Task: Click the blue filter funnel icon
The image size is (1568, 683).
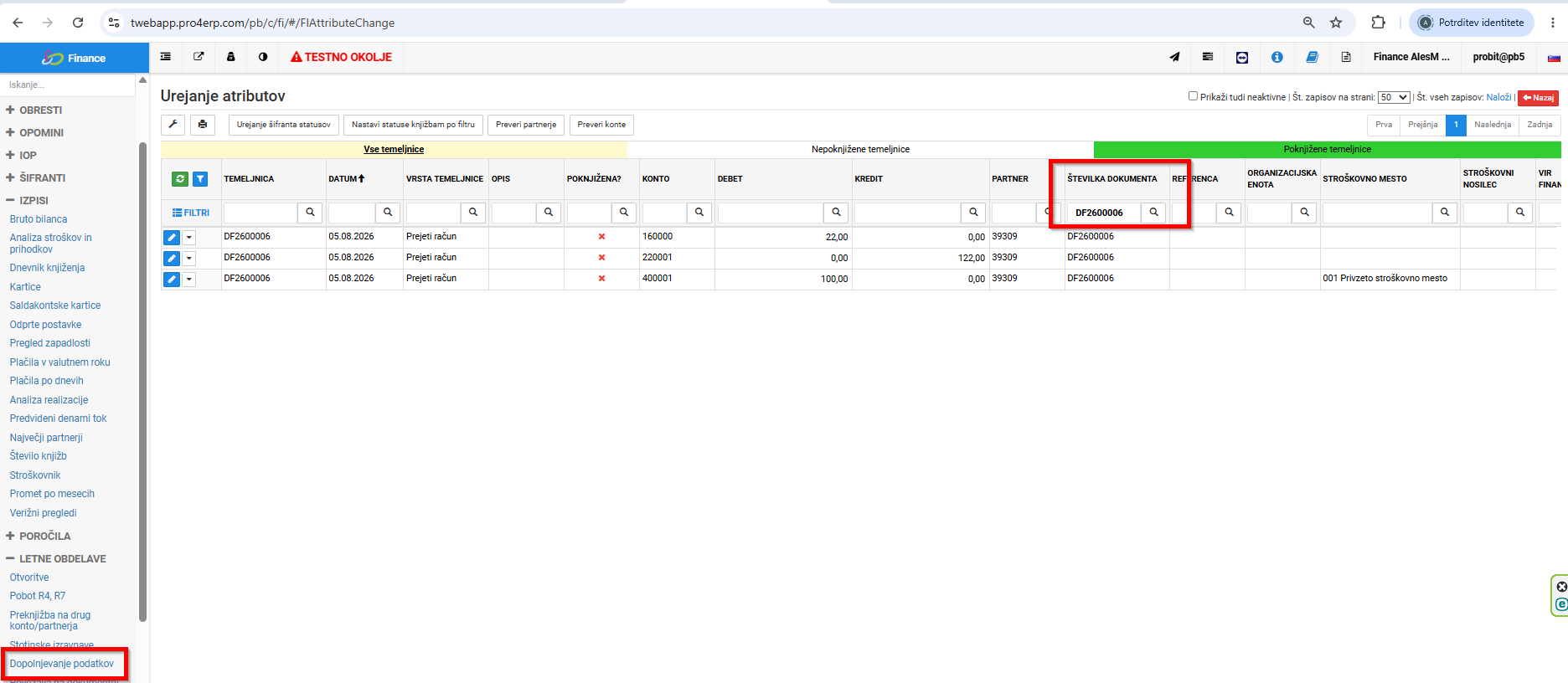Action: click(200, 179)
